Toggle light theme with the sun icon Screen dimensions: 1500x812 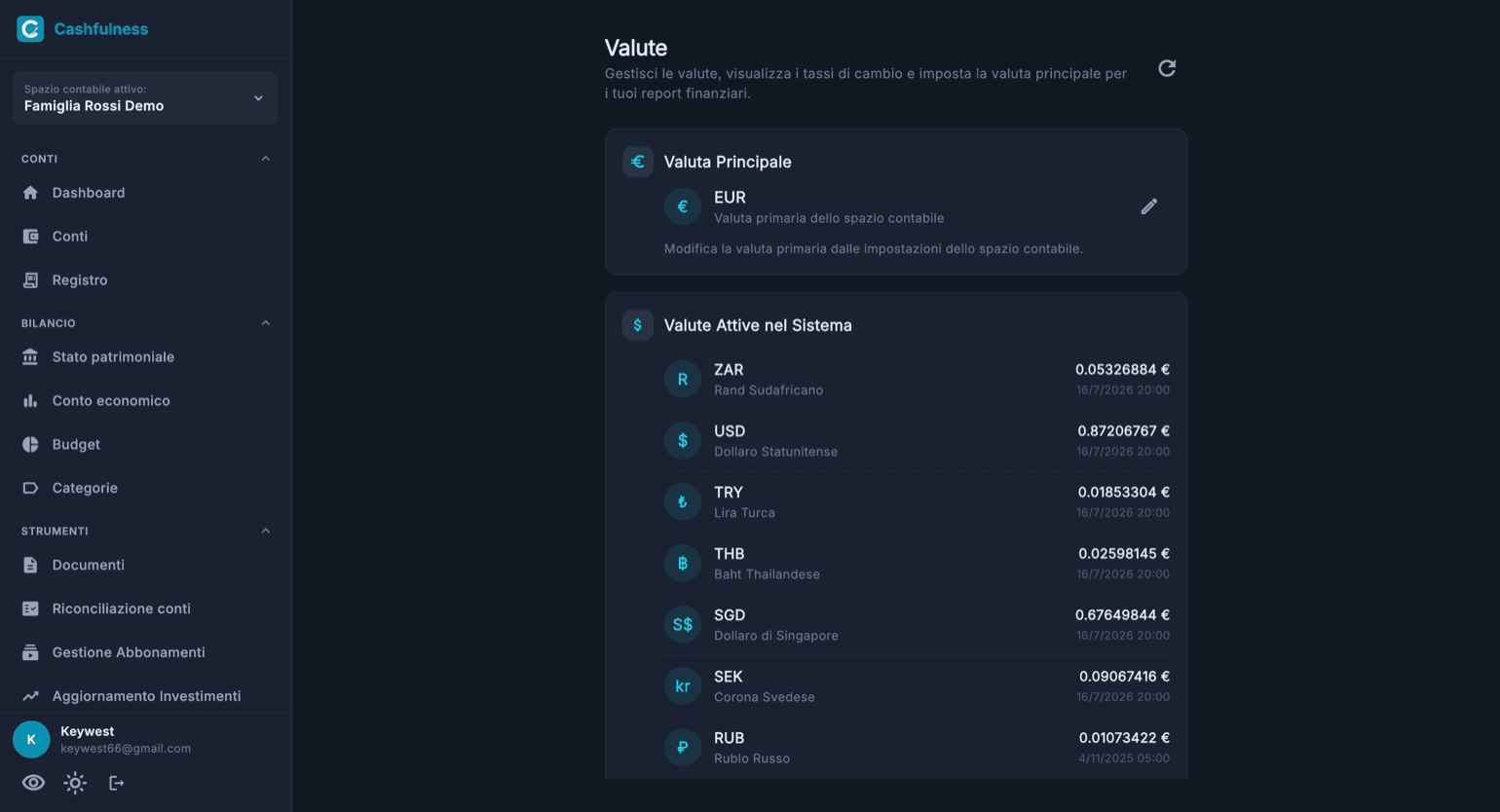point(75,783)
